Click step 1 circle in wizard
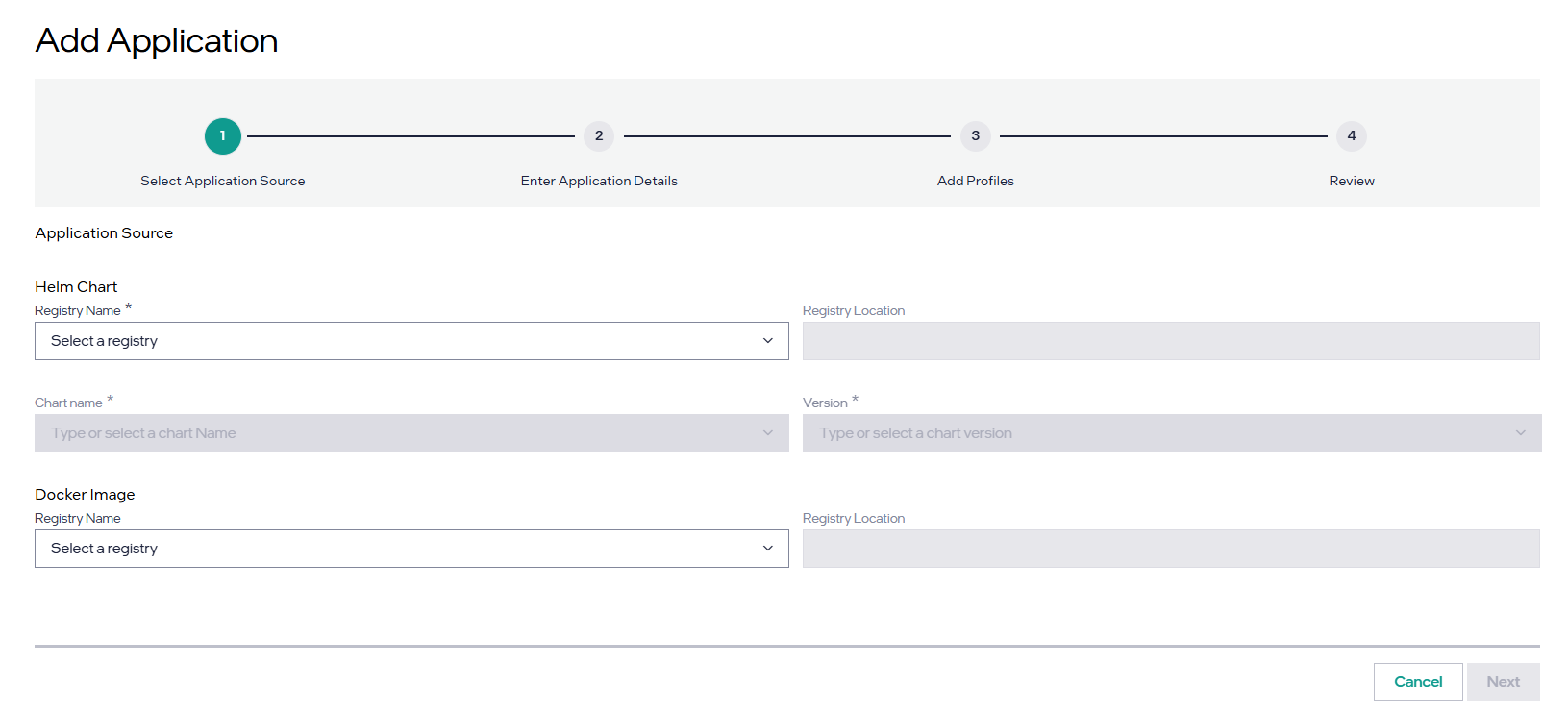 (222, 136)
